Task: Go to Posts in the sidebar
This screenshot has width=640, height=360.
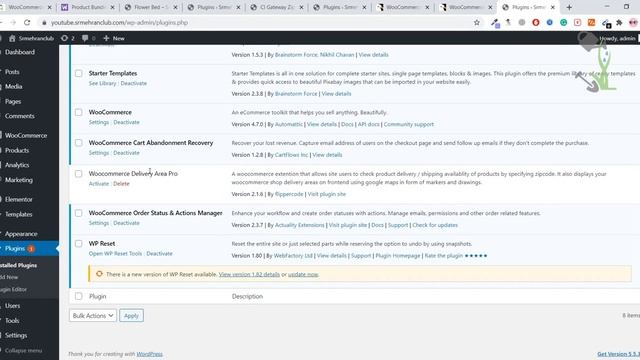Action: pos(12,72)
